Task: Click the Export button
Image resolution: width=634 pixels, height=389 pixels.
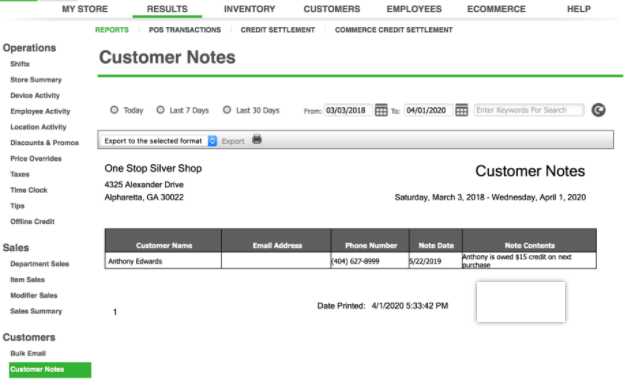Action: (233, 141)
